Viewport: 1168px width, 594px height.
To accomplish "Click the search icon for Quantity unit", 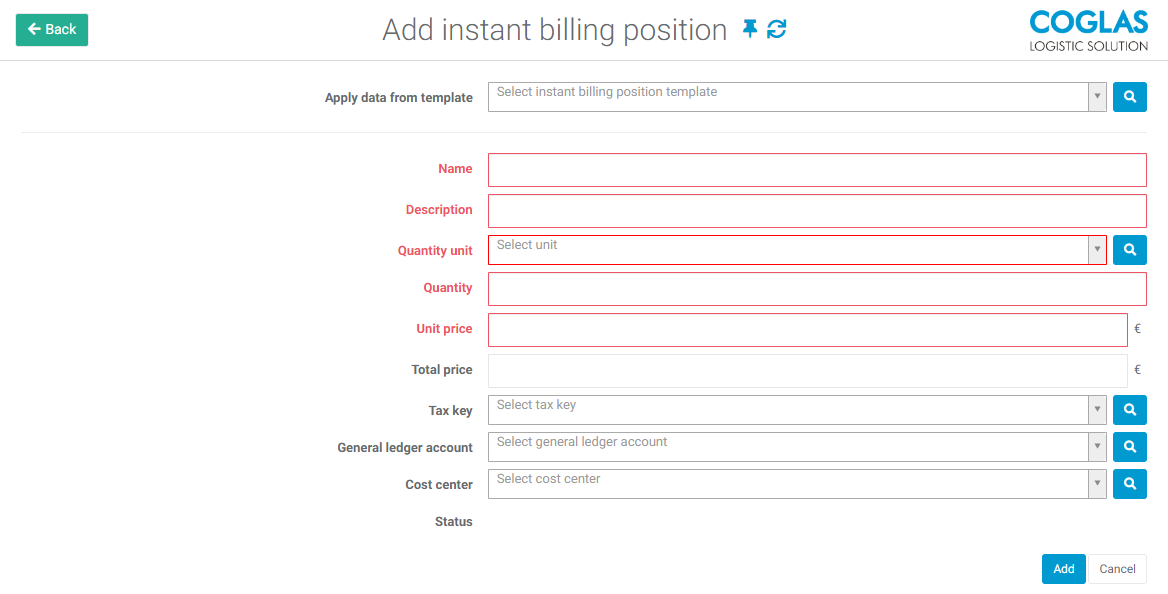I will pos(1129,250).
